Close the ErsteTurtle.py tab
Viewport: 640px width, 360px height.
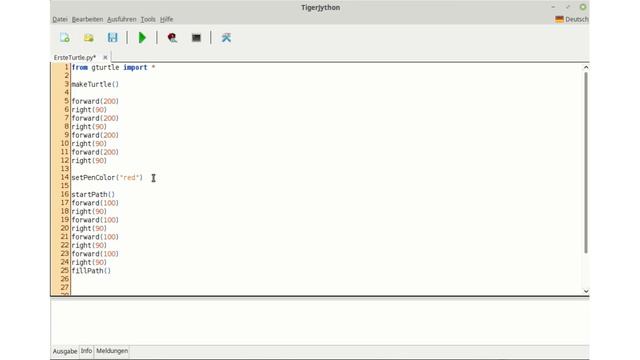[x=105, y=58]
